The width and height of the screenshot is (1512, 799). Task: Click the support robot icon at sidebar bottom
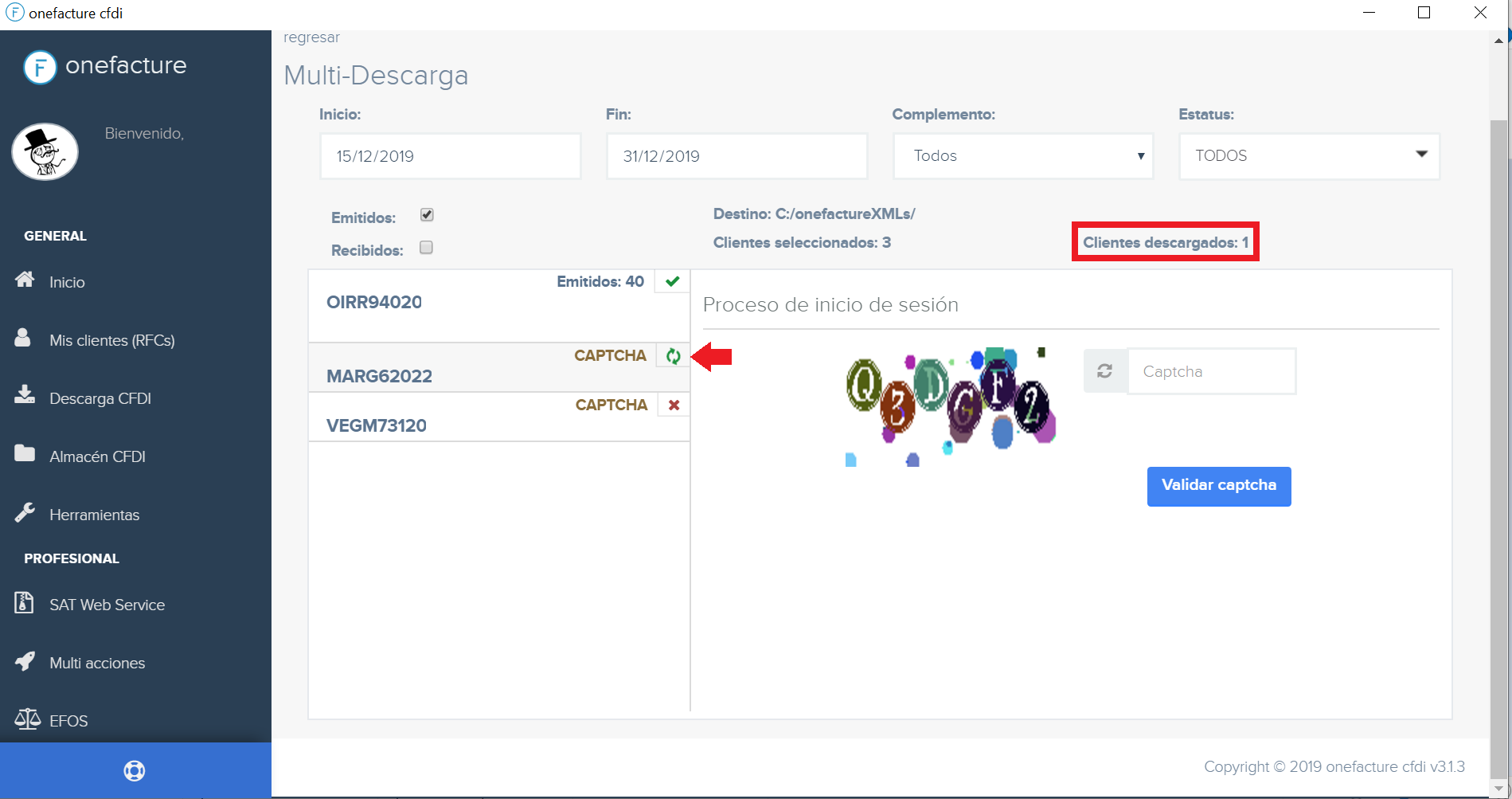pos(135,770)
